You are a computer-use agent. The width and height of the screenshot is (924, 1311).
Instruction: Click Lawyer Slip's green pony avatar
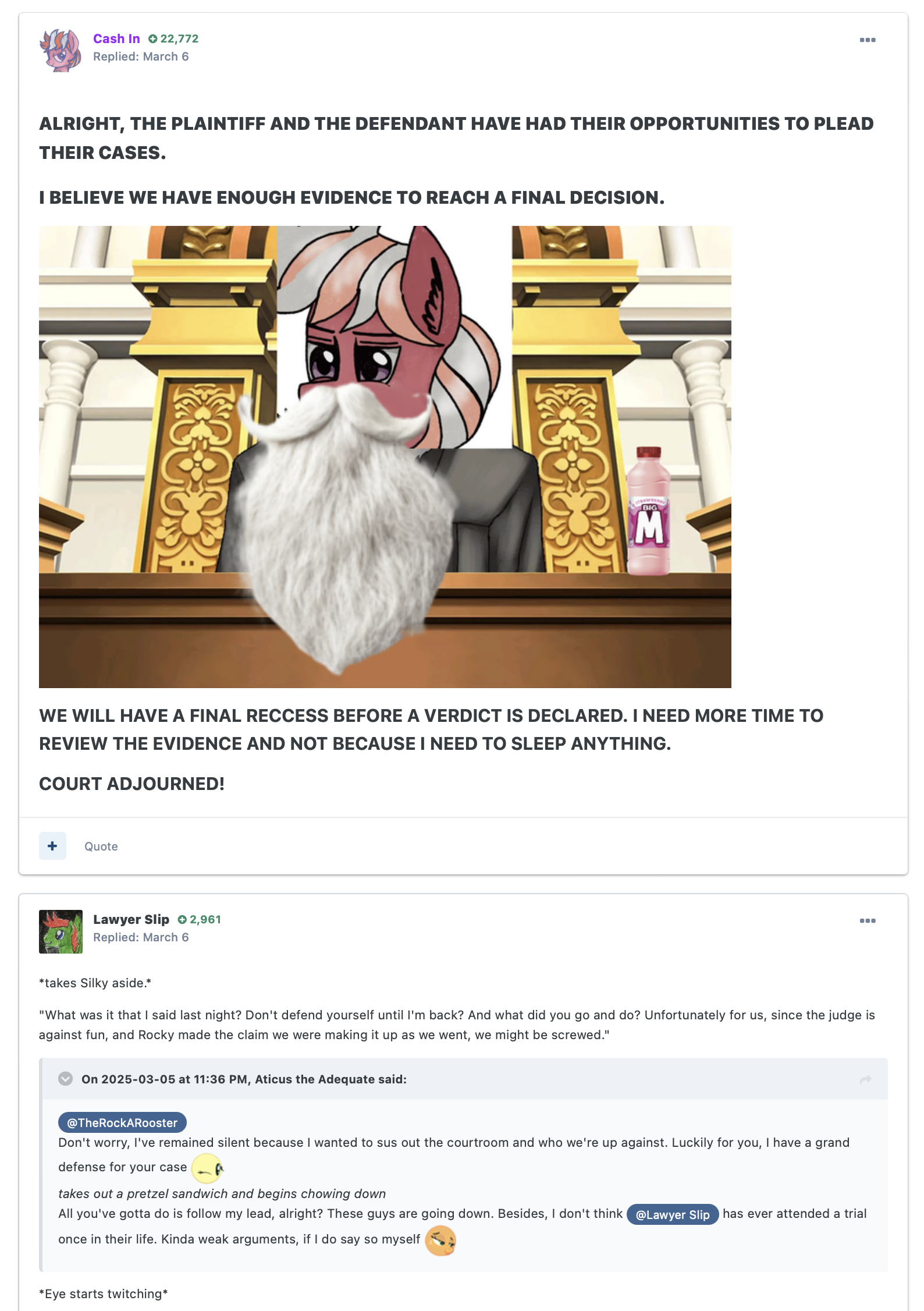click(61, 931)
